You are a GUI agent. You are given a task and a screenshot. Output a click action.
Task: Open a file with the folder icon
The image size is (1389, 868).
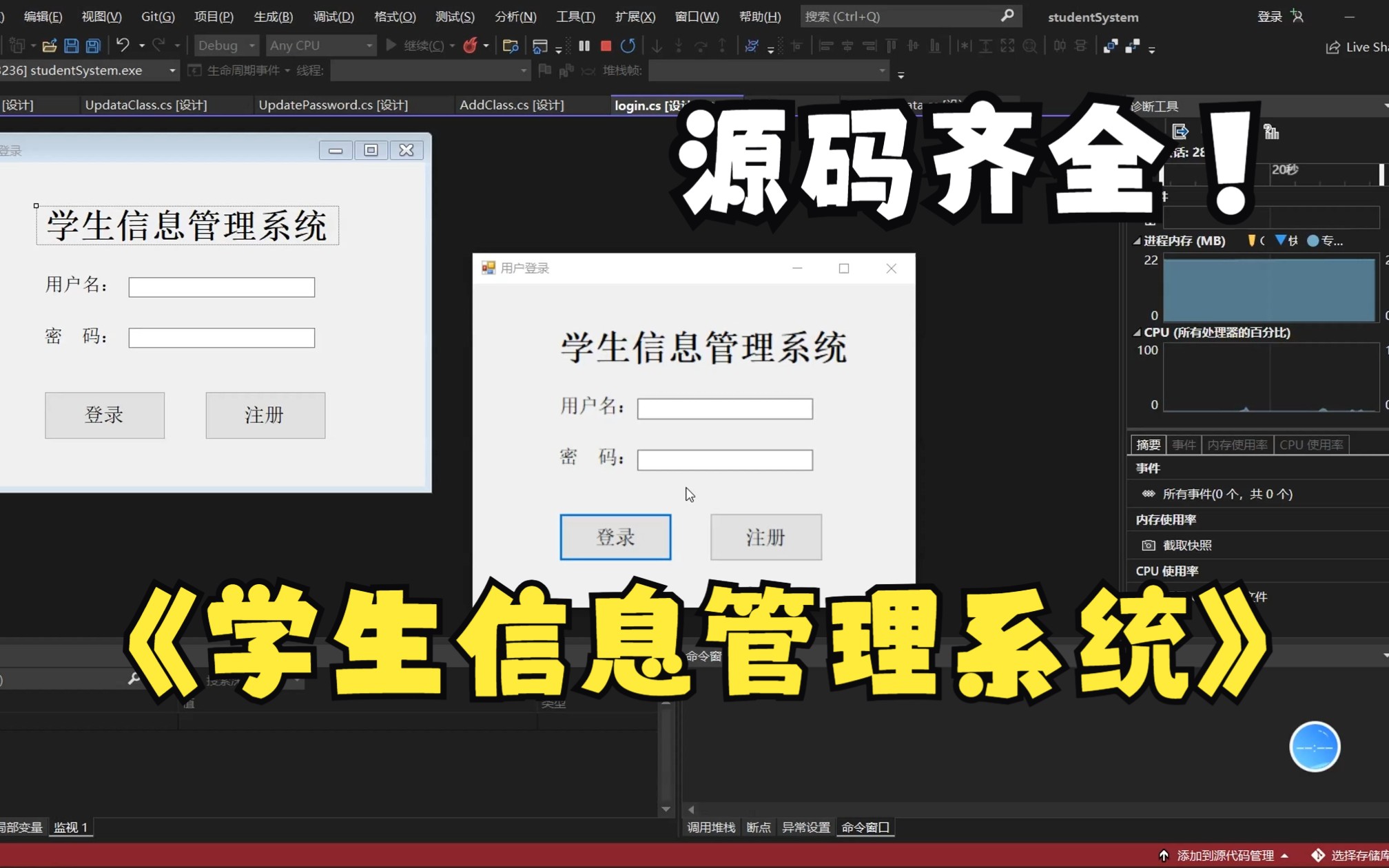click(49, 46)
